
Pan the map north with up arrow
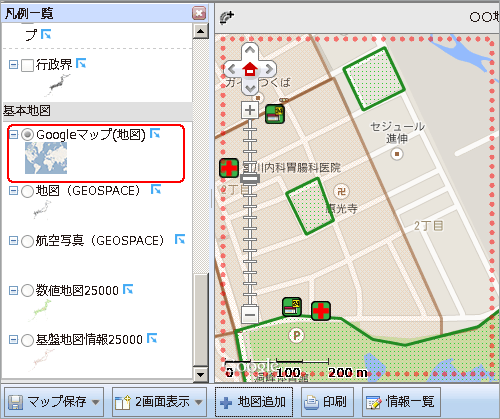250,50
